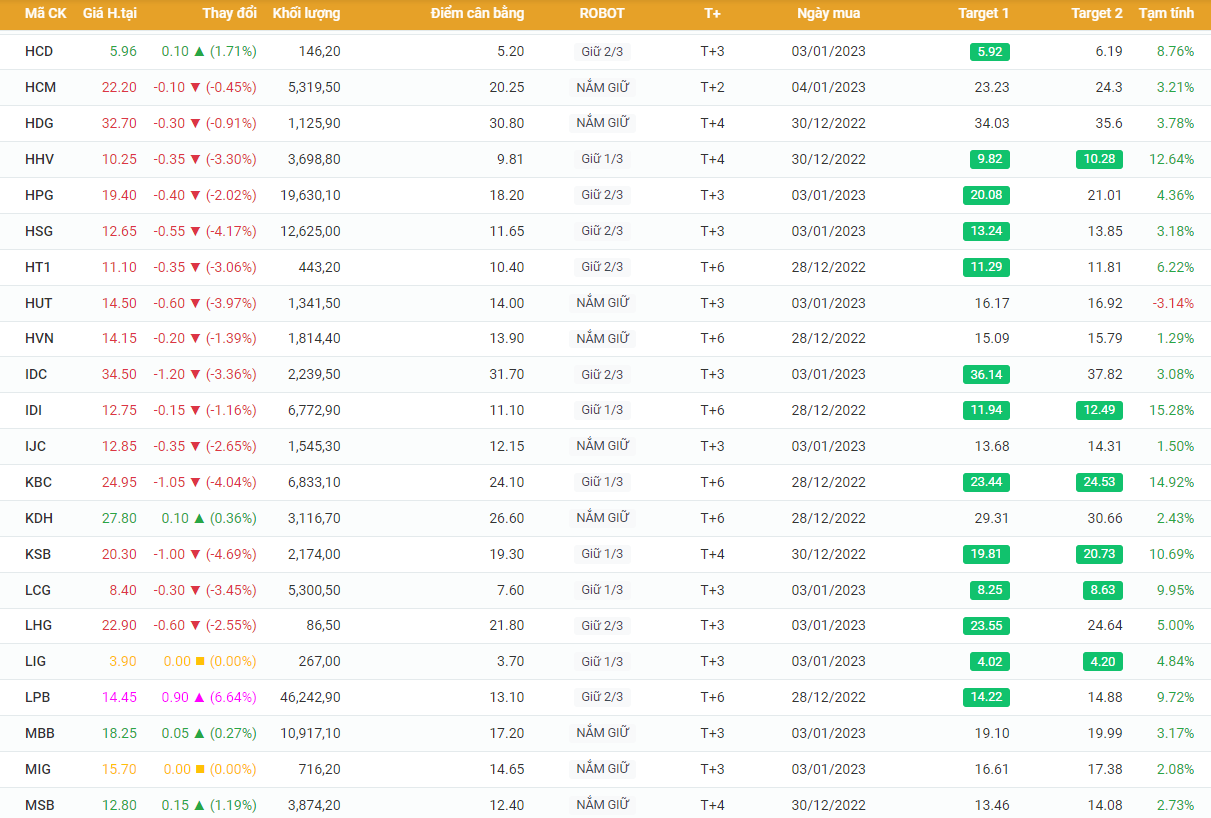Sort by the Mã CK column header
The image size is (1211, 818).
pos(45,14)
